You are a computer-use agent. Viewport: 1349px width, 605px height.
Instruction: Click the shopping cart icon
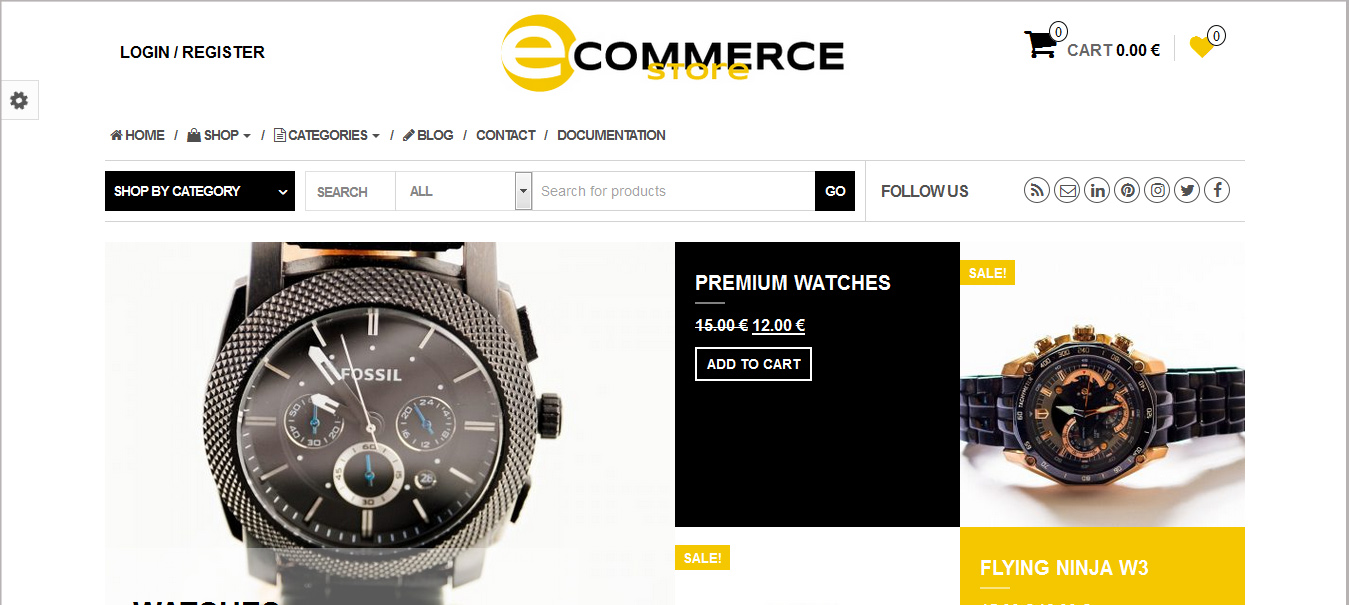[1040, 45]
